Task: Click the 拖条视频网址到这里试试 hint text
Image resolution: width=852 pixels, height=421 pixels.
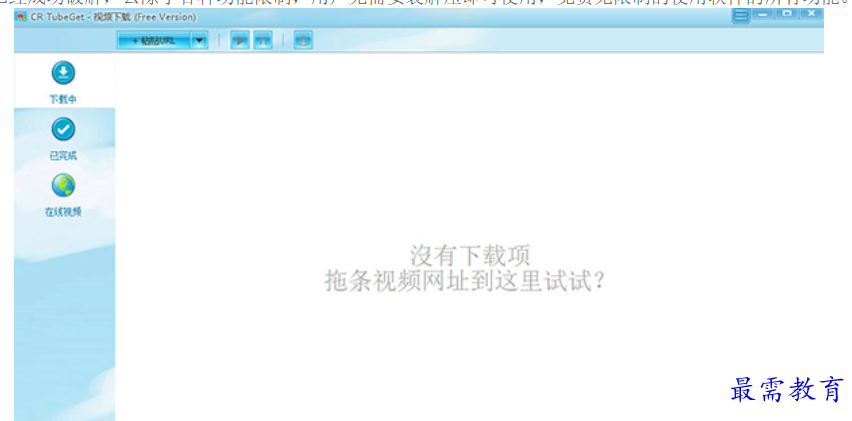Action: coord(465,281)
